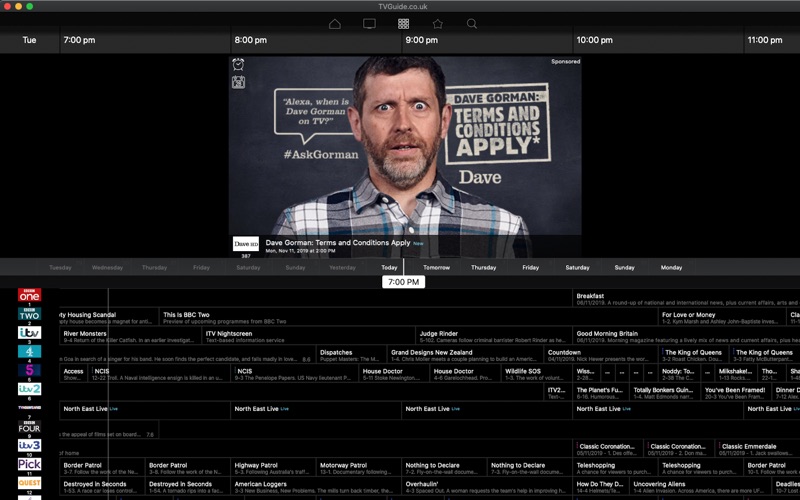Open American Loggers listing
The height and width of the screenshot is (500, 800).
click(316, 487)
